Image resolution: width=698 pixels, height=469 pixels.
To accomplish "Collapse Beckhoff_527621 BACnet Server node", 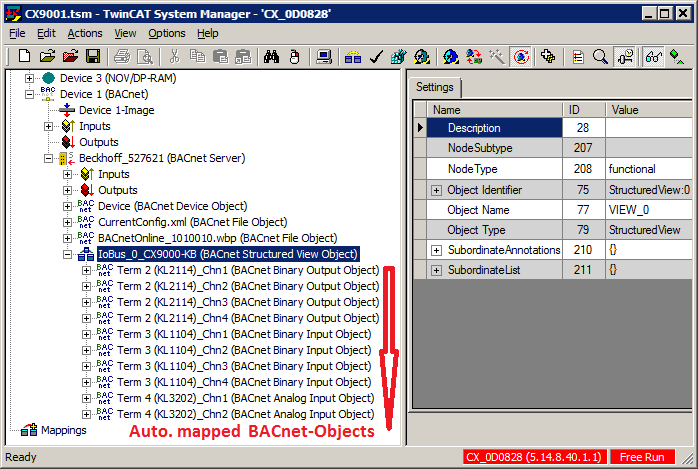I will click(x=49, y=158).
